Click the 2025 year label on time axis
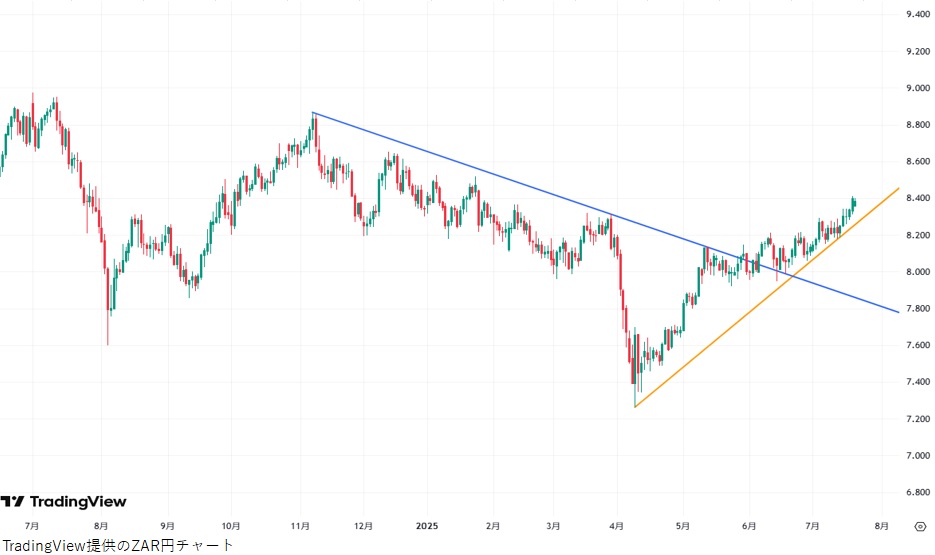 point(427,526)
